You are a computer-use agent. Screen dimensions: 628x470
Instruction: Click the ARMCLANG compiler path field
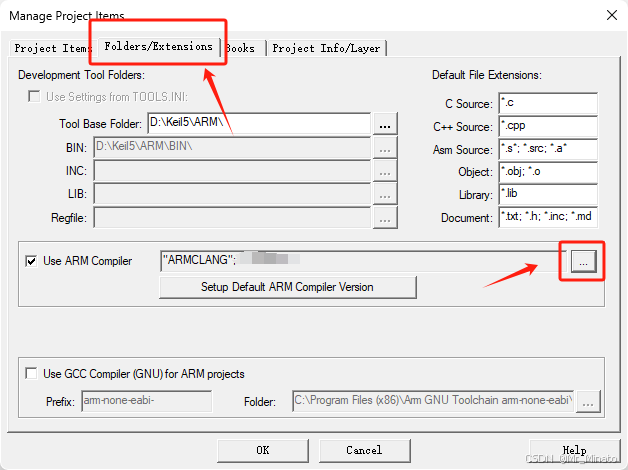(363, 261)
